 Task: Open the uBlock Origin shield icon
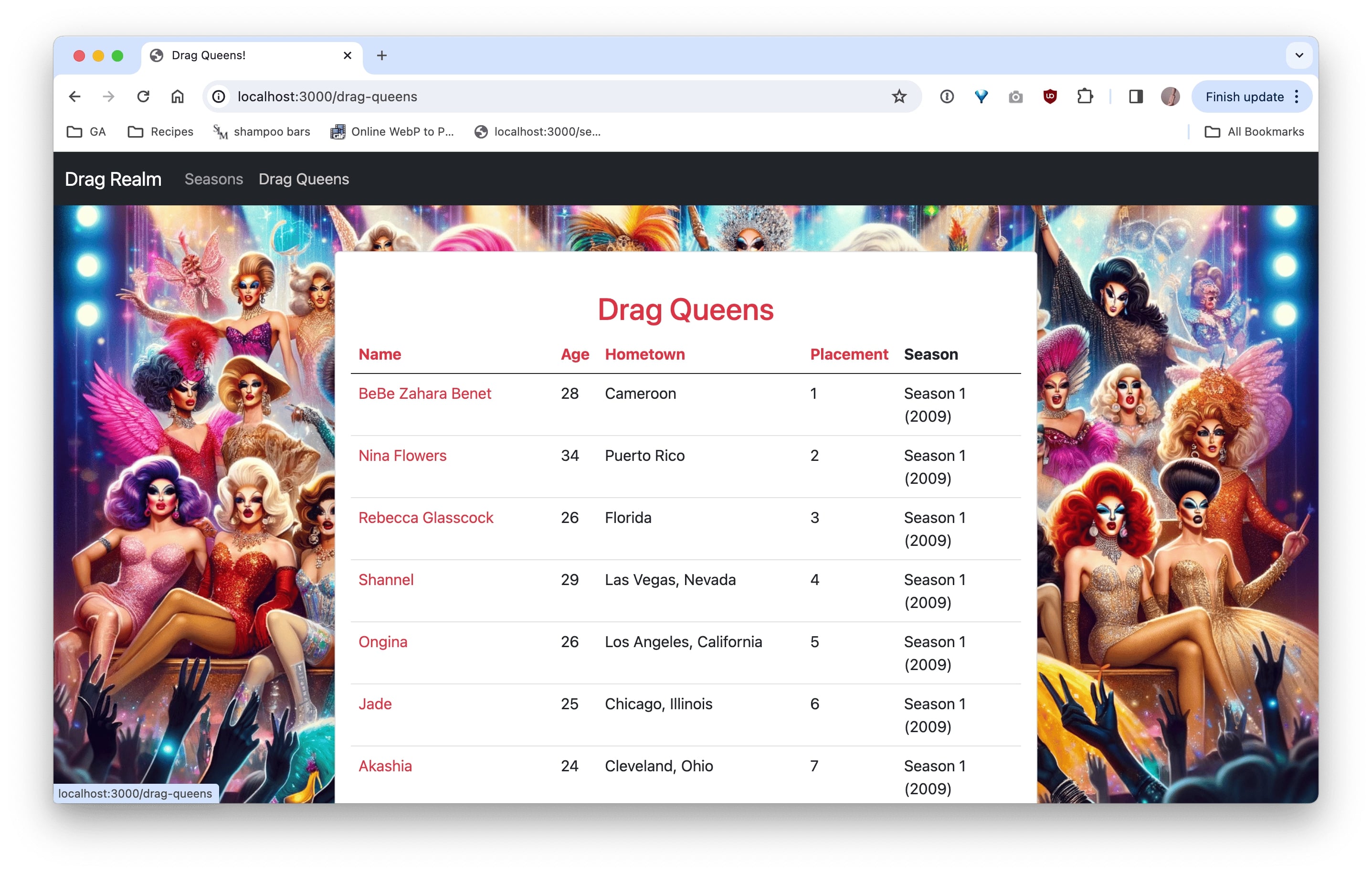click(1049, 96)
